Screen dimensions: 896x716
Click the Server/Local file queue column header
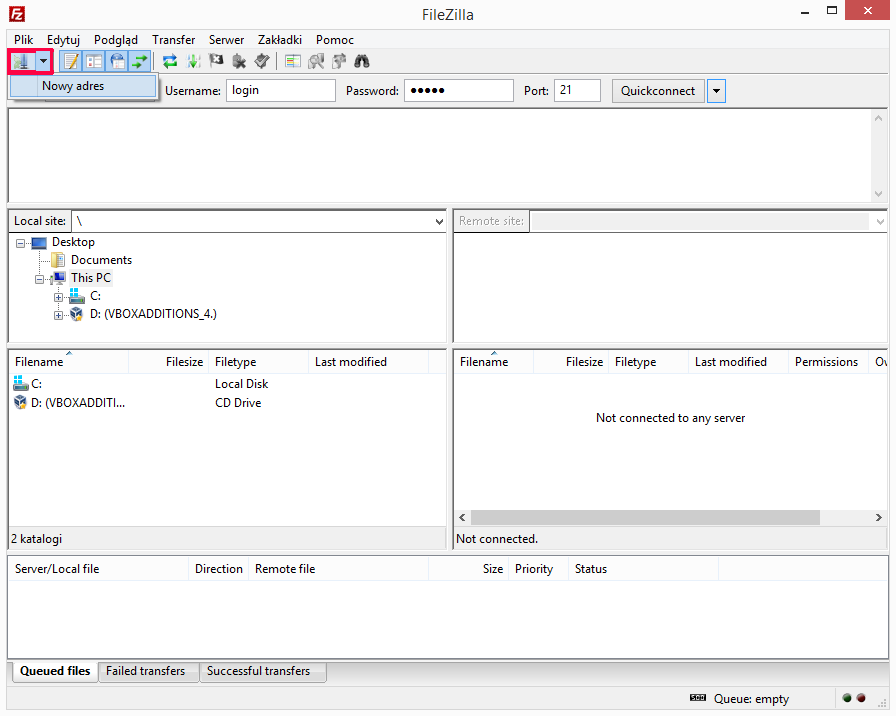[x=98, y=569]
